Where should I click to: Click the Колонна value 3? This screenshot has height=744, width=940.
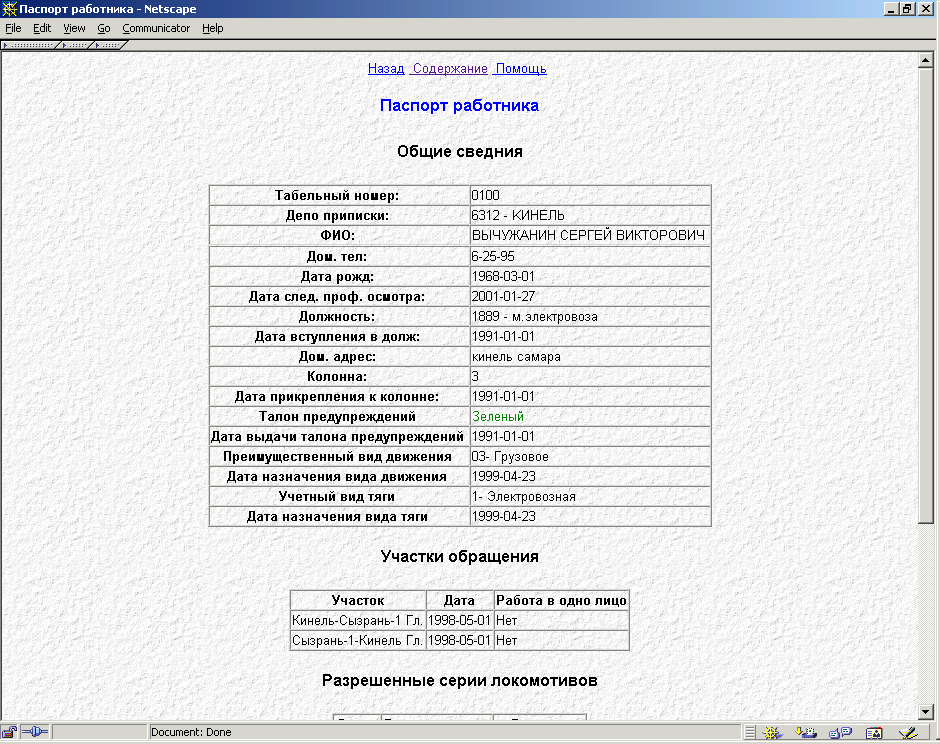475,376
